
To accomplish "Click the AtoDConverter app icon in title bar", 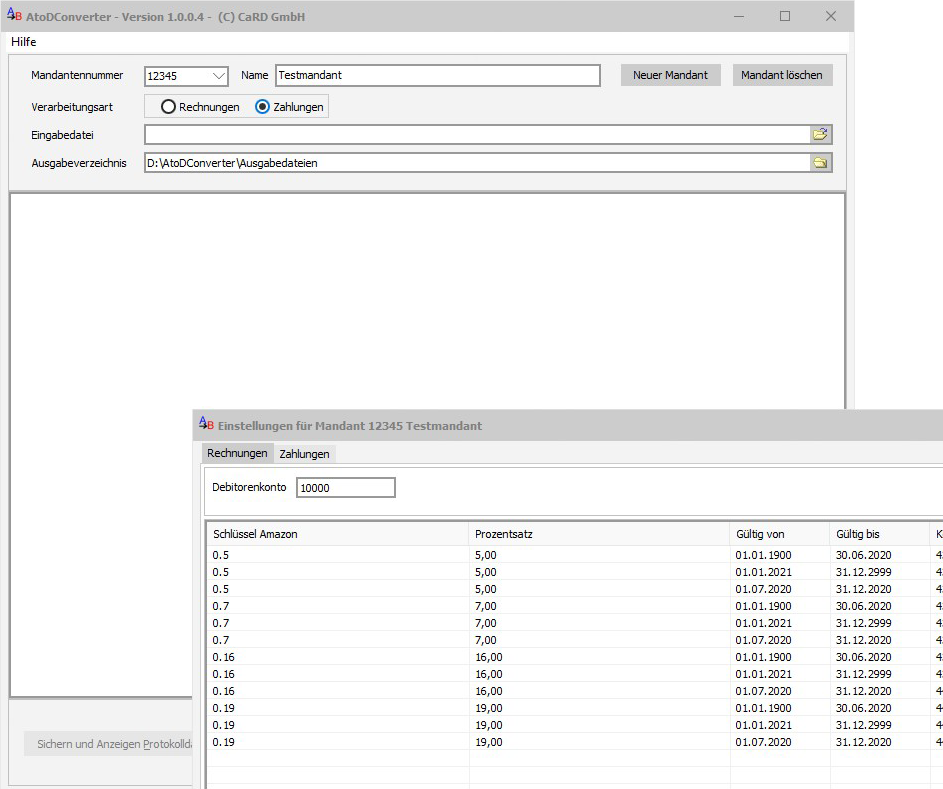I will click(13, 16).
